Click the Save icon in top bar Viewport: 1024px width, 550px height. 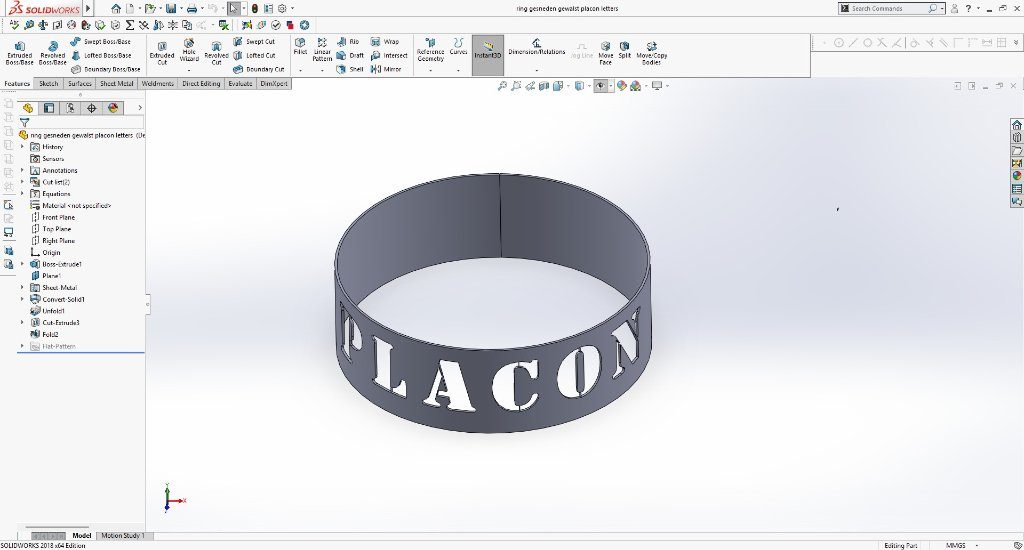tap(170, 8)
